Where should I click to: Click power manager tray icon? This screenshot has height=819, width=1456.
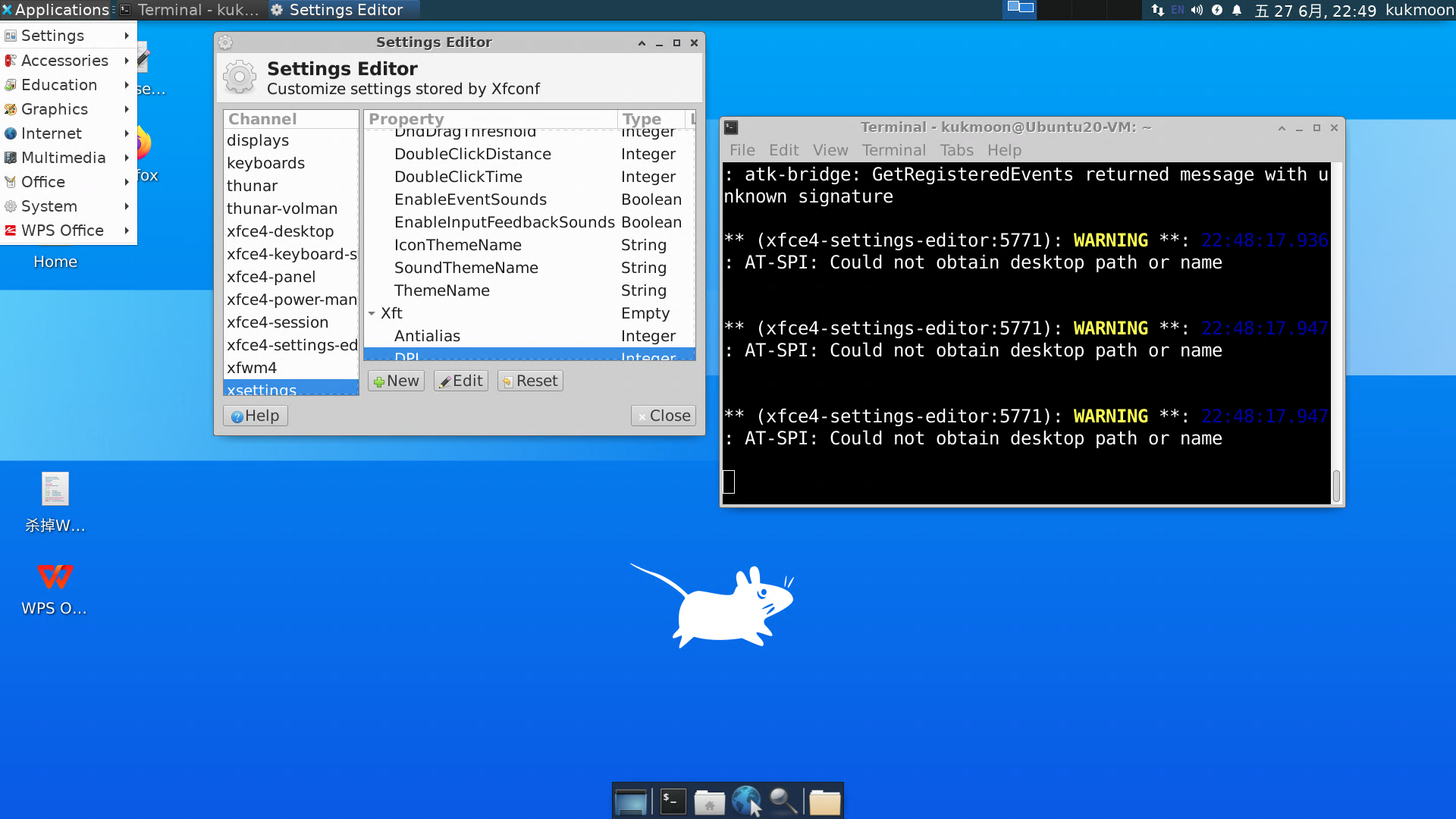pos(1217,10)
